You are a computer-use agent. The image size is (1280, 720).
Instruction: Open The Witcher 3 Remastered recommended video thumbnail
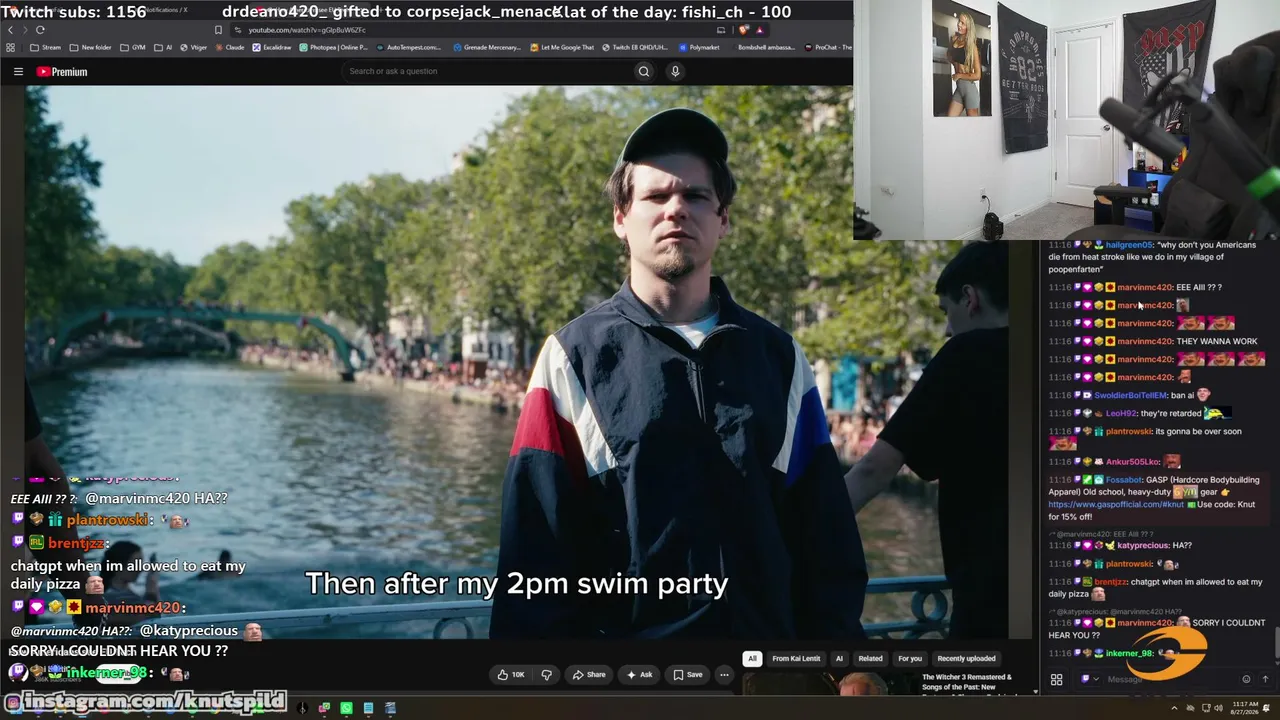pyautogui.click(x=828, y=685)
